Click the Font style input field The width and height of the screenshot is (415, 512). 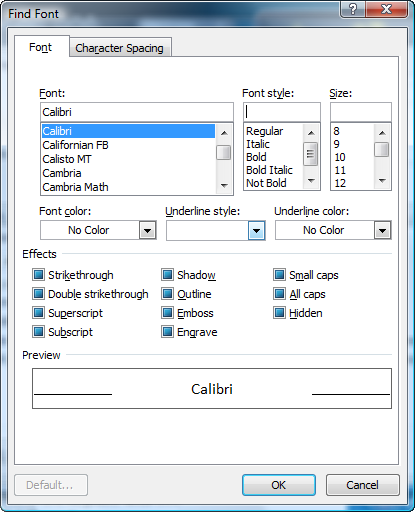(x=282, y=112)
